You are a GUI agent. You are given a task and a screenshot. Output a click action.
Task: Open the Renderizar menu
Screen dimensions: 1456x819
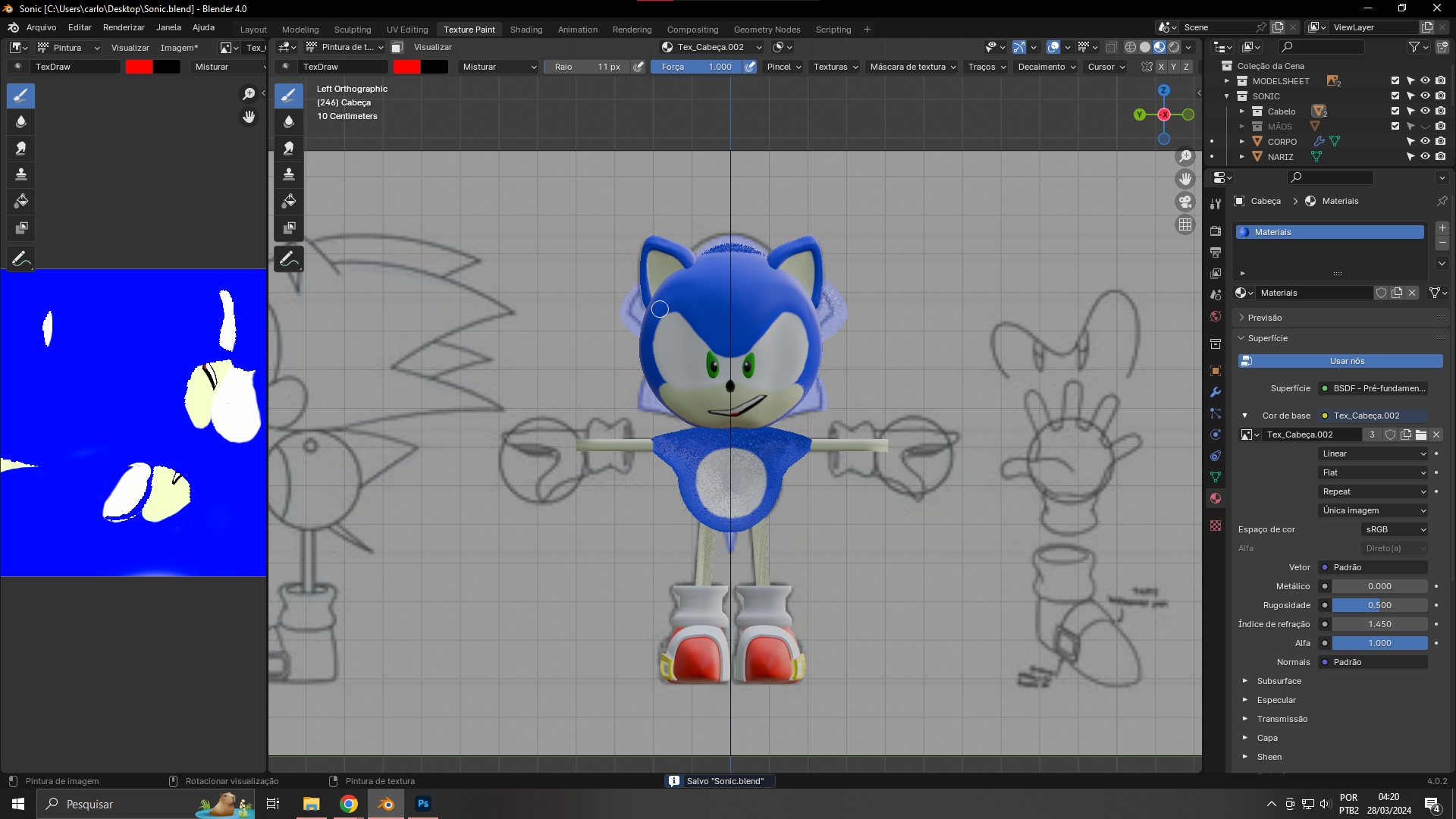(x=124, y=27)
